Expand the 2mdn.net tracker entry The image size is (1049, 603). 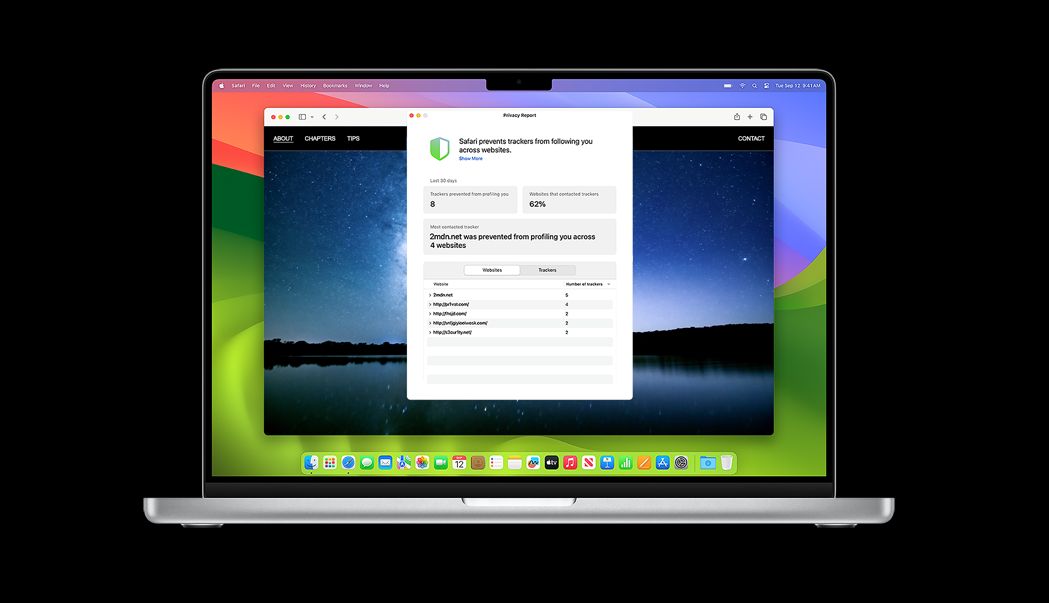437,294
